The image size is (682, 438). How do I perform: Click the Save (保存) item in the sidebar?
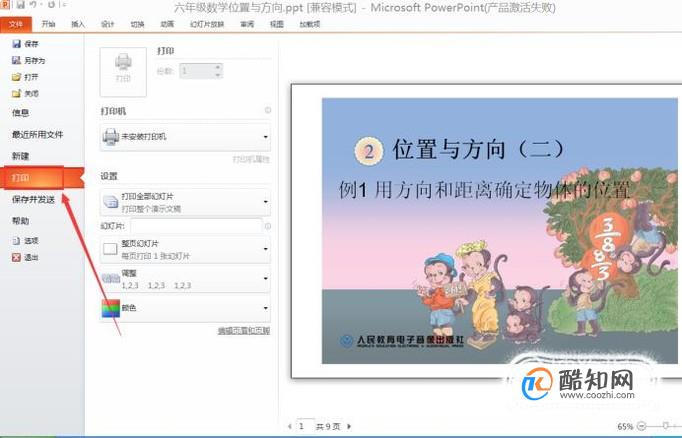click(25, 43)
